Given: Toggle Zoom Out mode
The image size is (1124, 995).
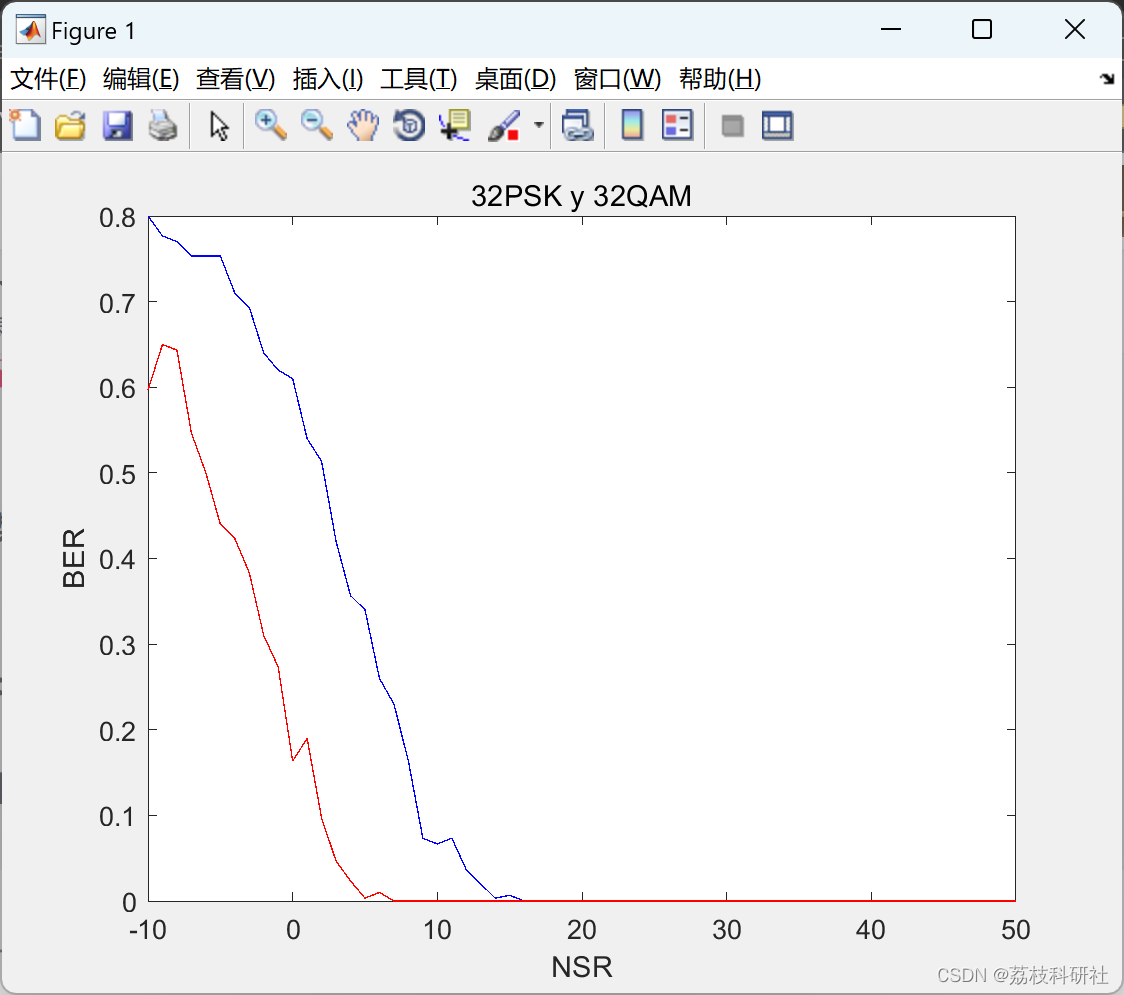Looking at the screenshot, I should [316, 125].
